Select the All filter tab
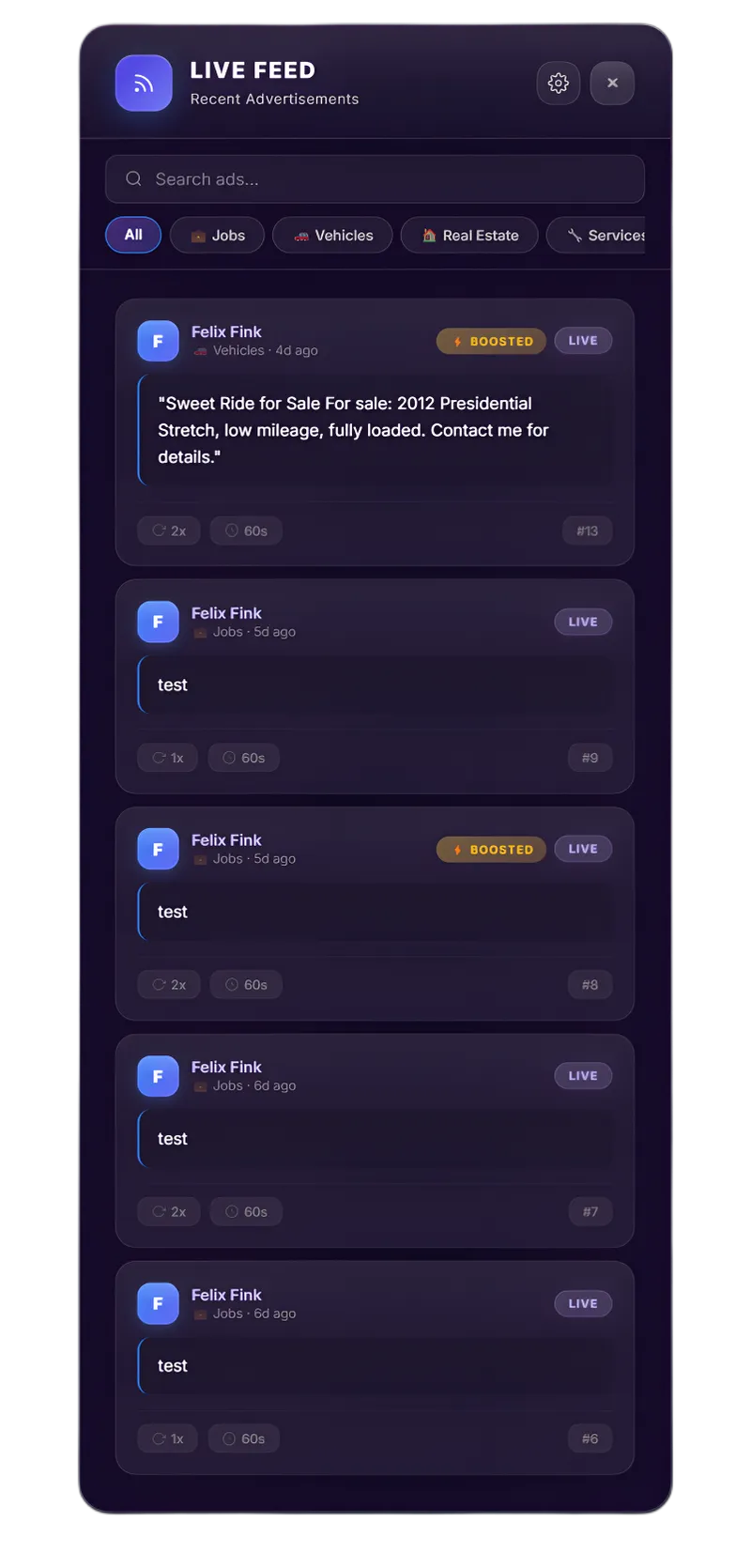This screenshot has width=751, height=1568. (133, 235)
